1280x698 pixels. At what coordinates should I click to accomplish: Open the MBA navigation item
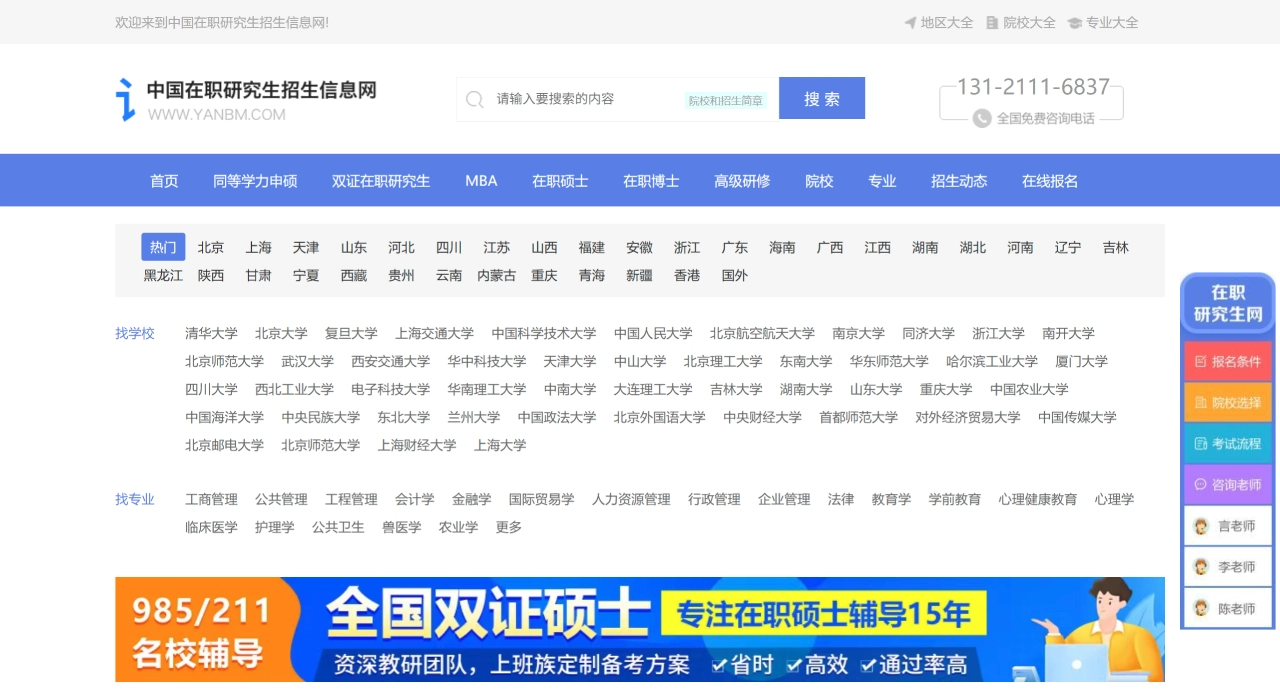point(481,181)
